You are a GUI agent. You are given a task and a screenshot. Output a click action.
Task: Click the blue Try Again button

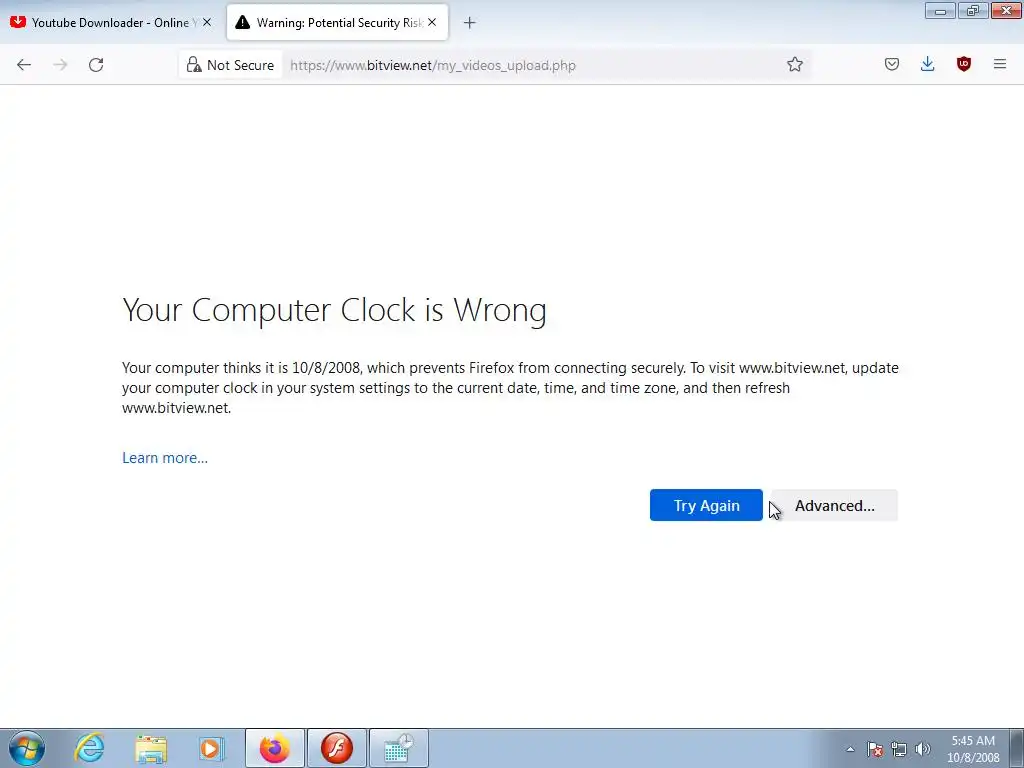(x=706, y=505)
